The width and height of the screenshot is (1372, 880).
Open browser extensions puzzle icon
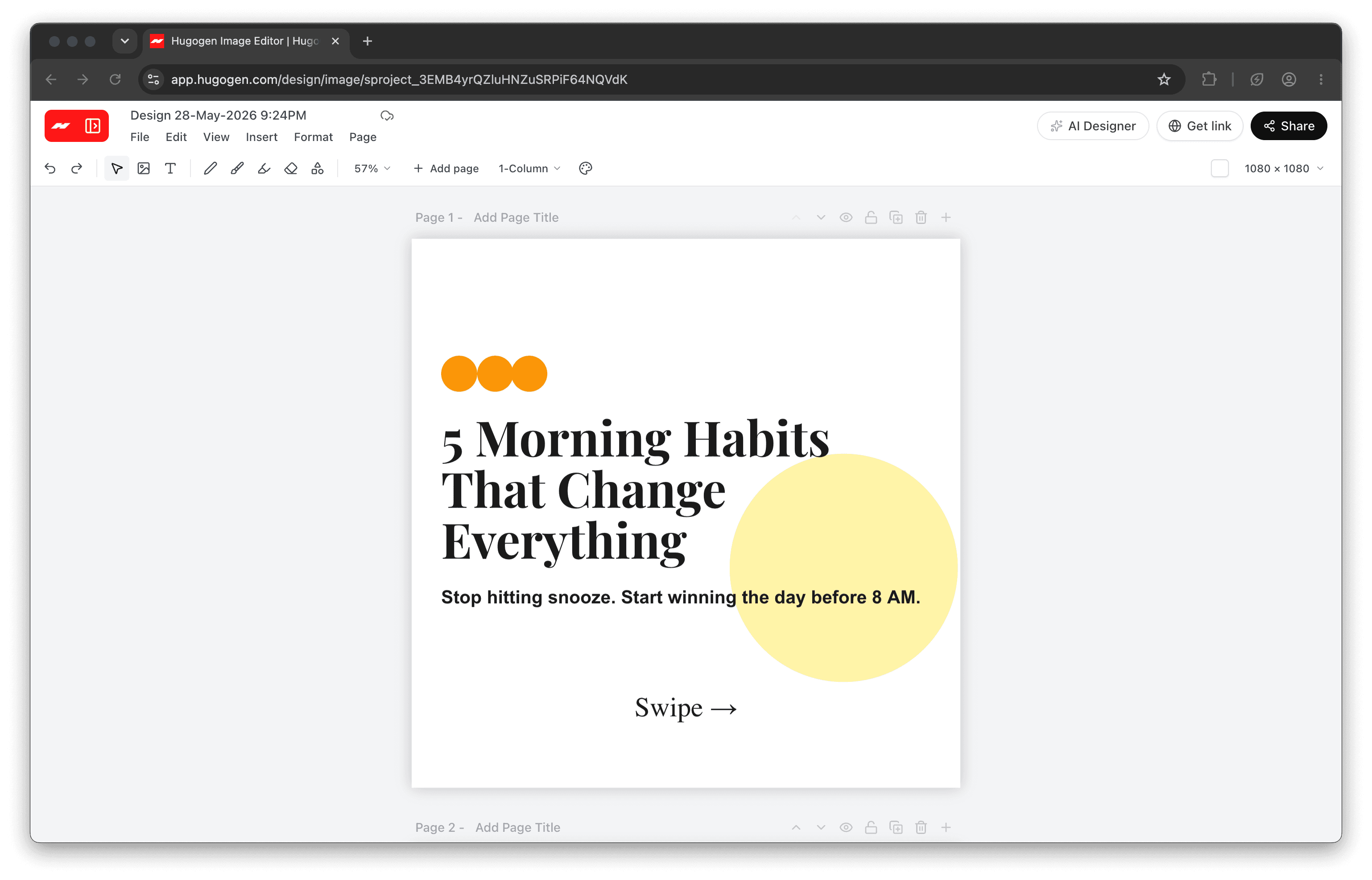tap(1209, 79)
